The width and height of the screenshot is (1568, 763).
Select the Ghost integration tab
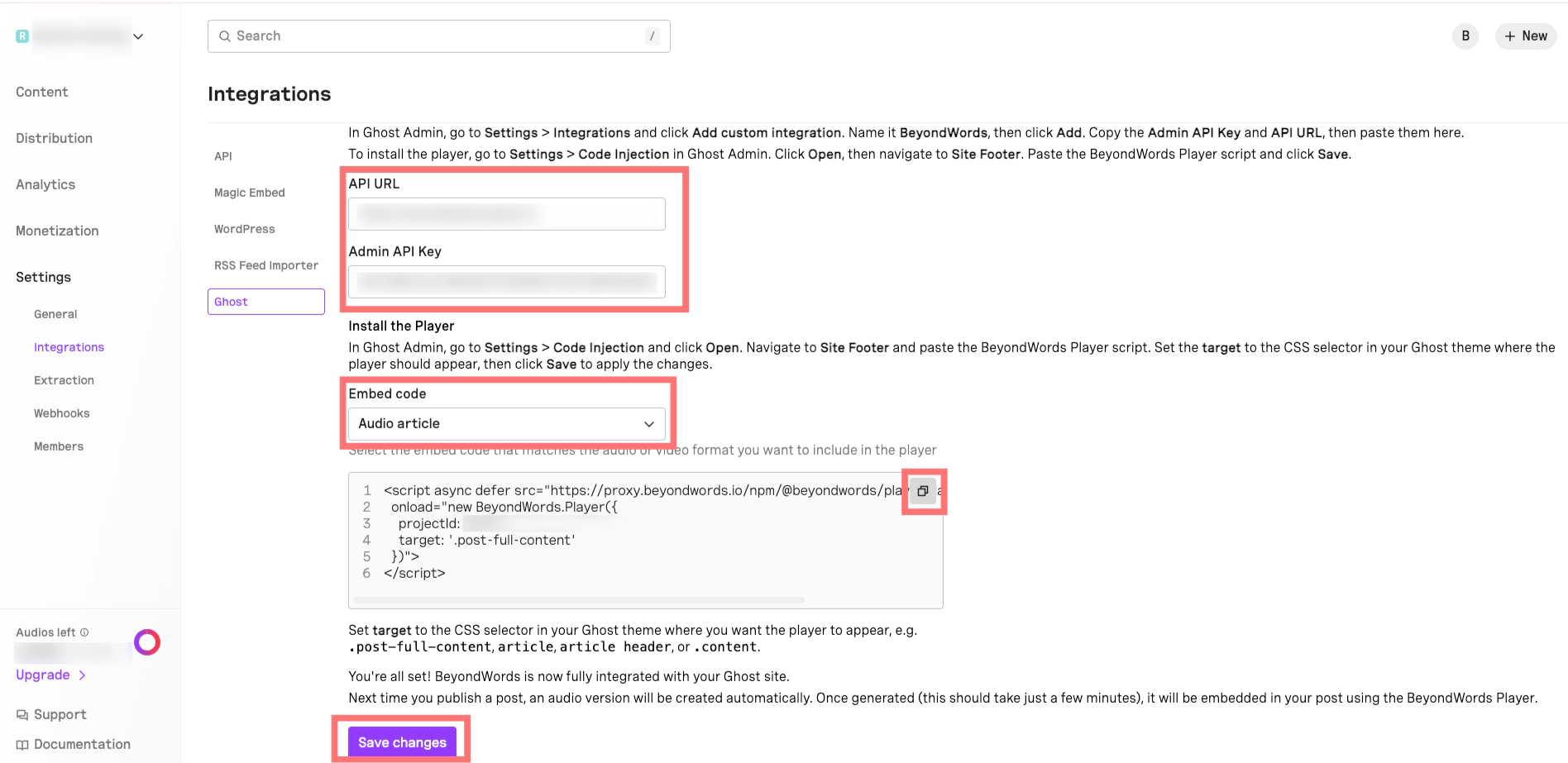click(266, 302)
